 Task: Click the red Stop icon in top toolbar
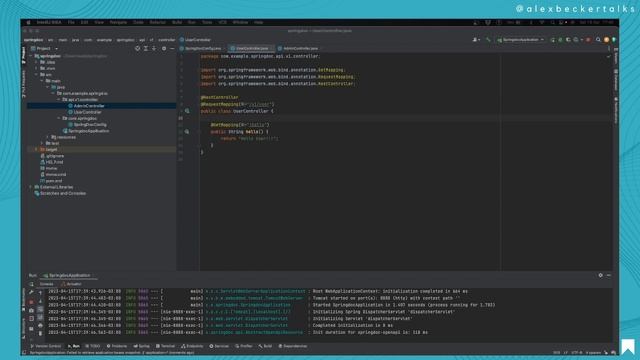(588, 40)
